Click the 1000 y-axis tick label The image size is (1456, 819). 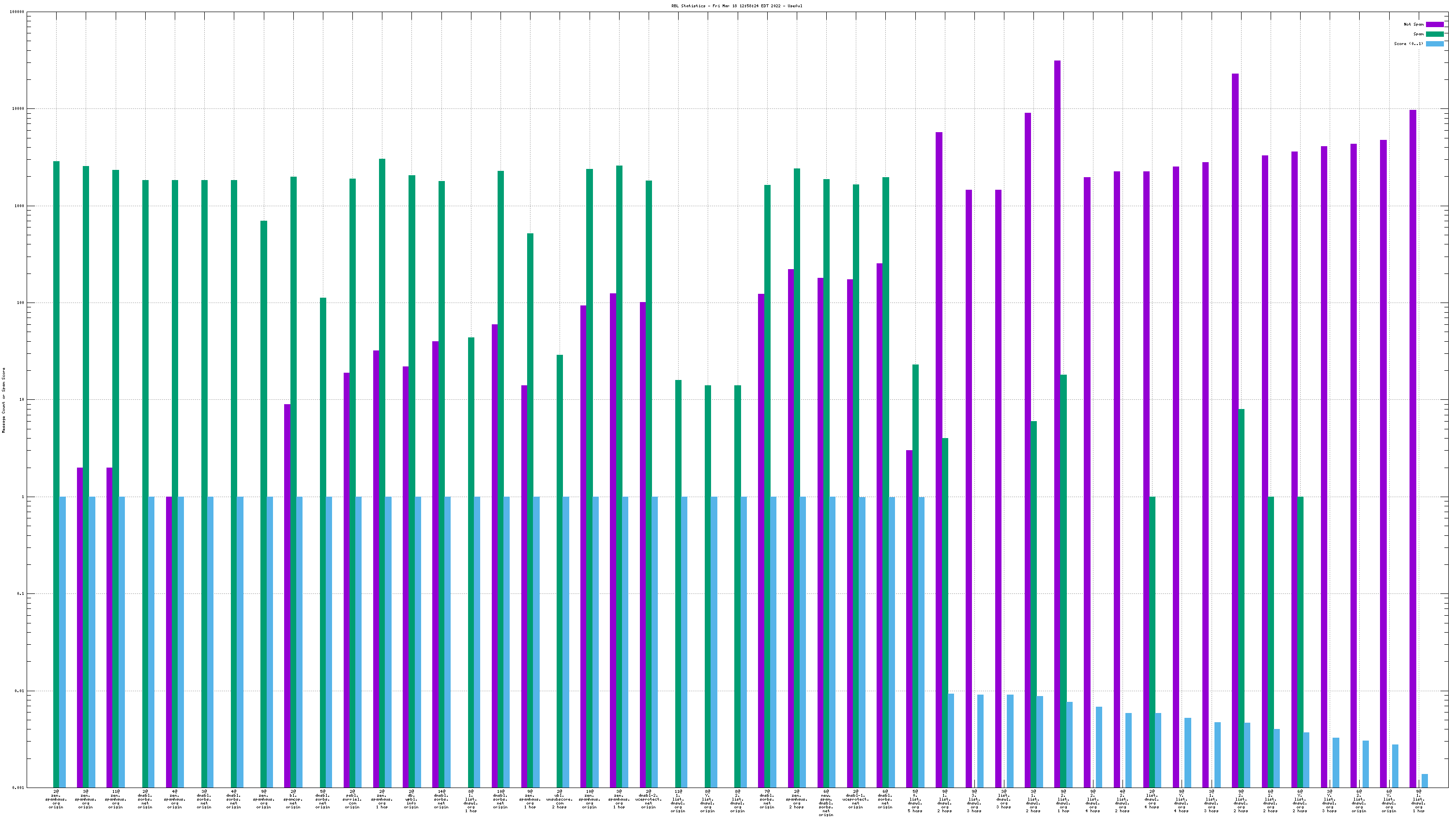coord(19,206)
